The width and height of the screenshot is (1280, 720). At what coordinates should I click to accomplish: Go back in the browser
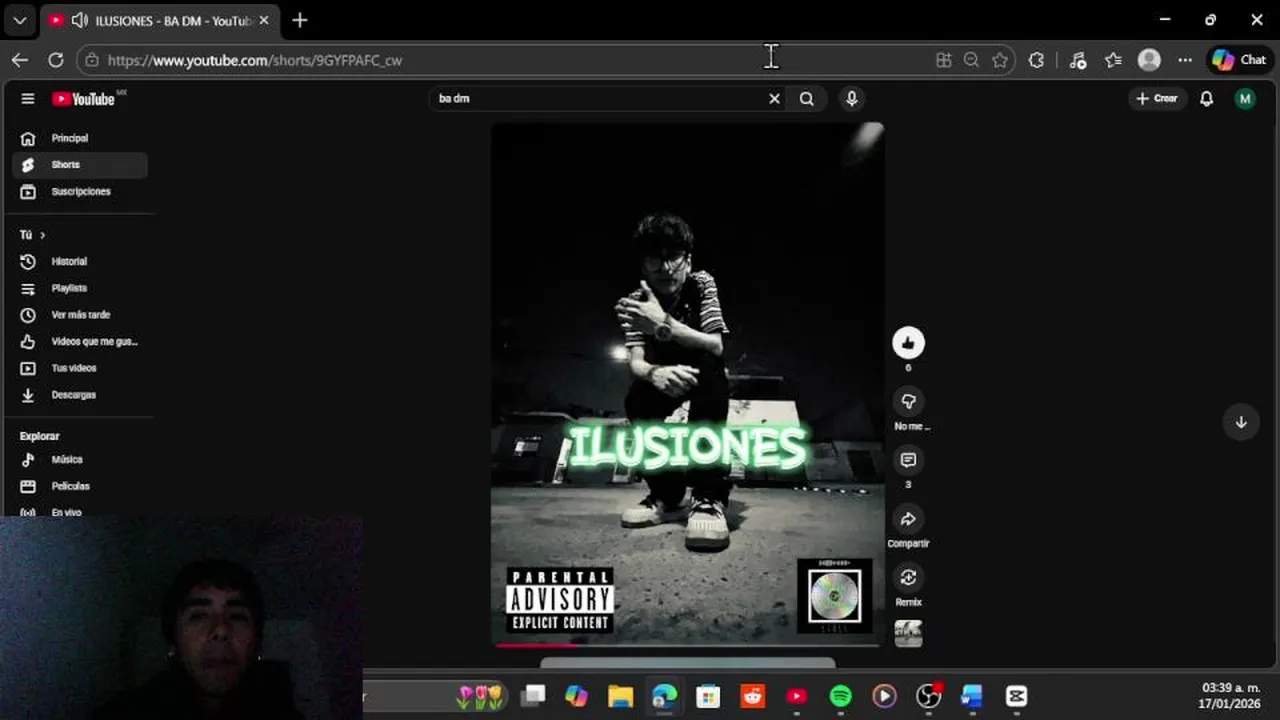click(x=20, y=60)
